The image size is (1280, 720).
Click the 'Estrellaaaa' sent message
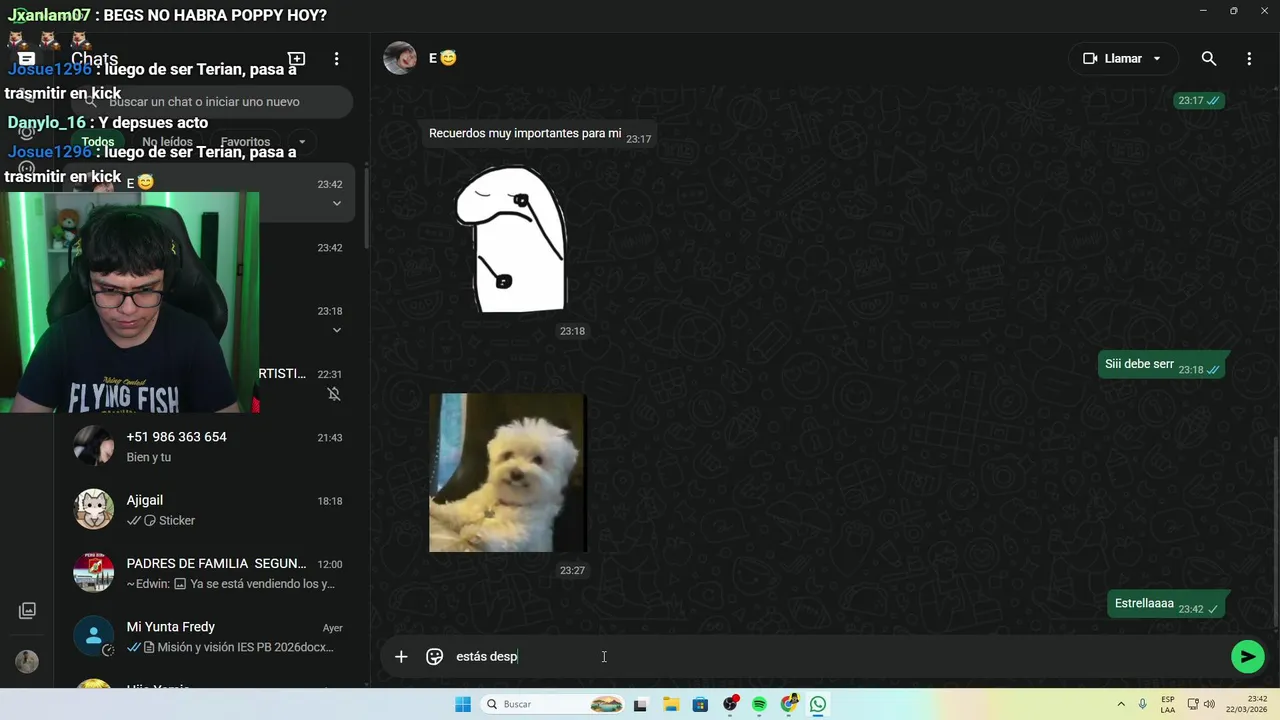coord(1167,604)
